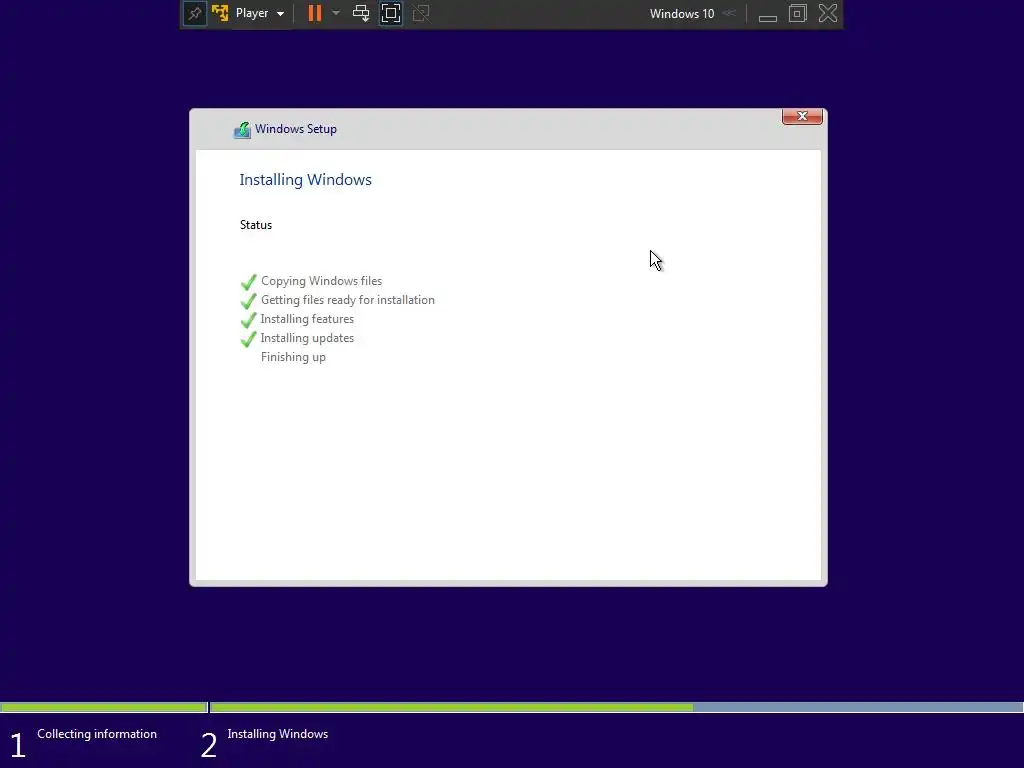
Task: Click the Installing Windows step 2 label
Action: [x=278, y=734]
